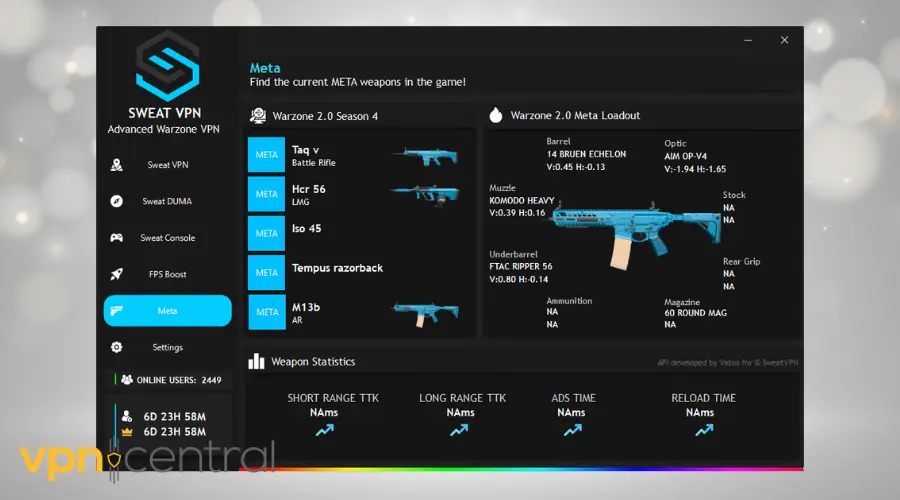Open the FPS Boost sidebar section
The image size is (900, 500).
click(x=168, y=274)
